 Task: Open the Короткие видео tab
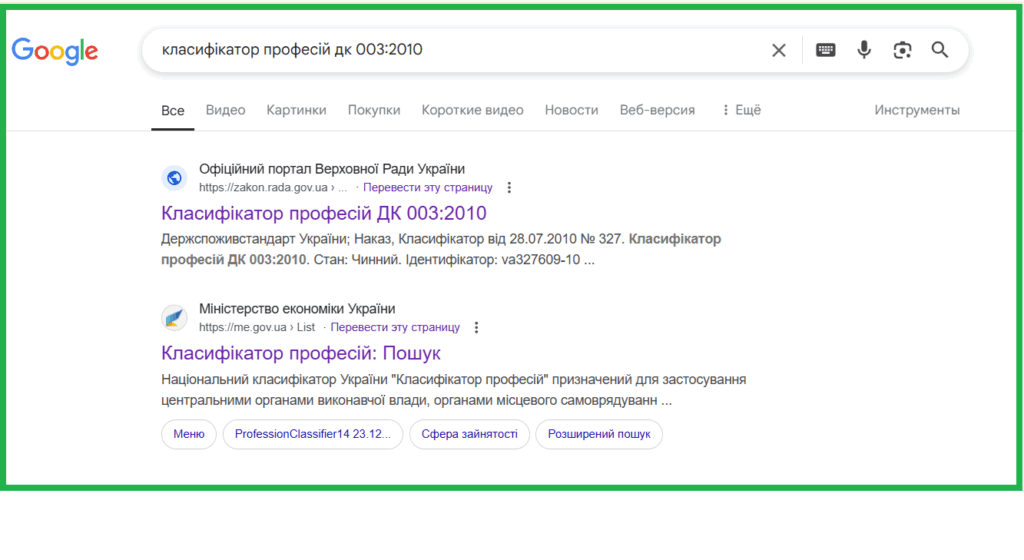tap(472, 110)
